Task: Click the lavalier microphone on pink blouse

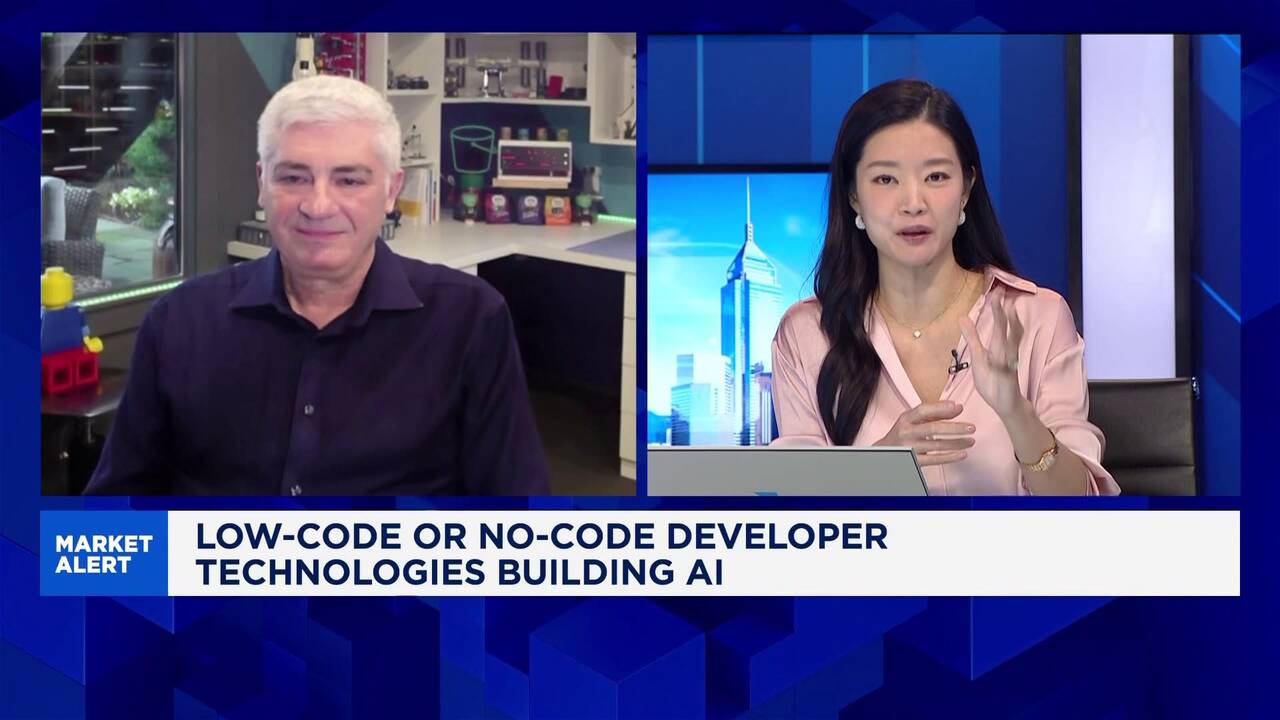Action: (x=957, y=359)
